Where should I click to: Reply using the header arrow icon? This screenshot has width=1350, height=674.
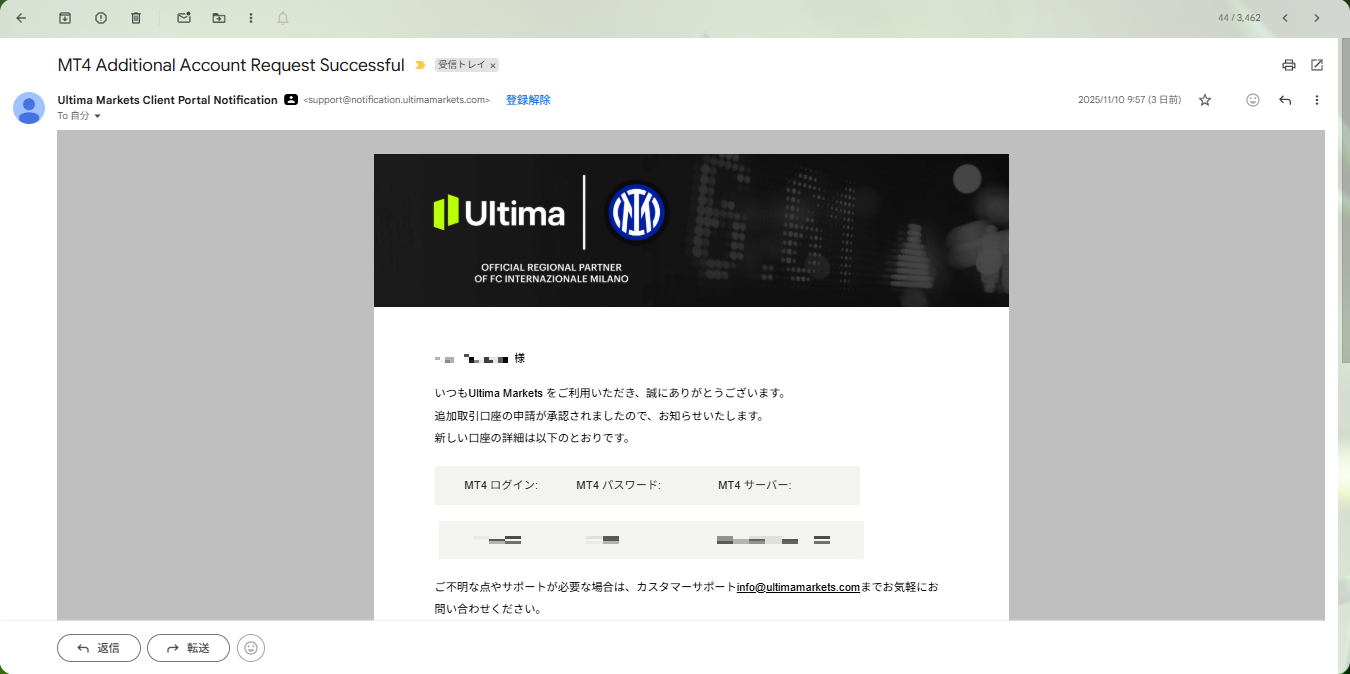1285,100
